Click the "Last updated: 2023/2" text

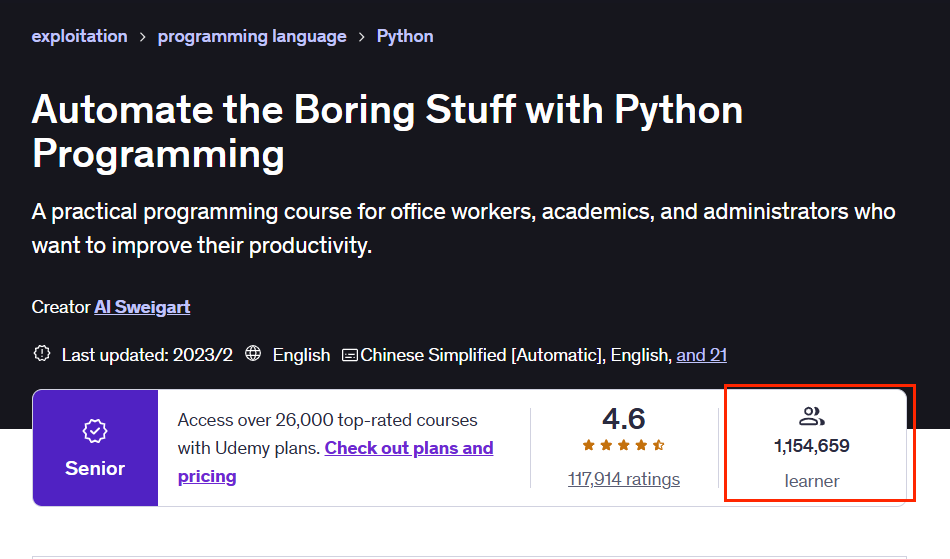(x=147, y=355)
